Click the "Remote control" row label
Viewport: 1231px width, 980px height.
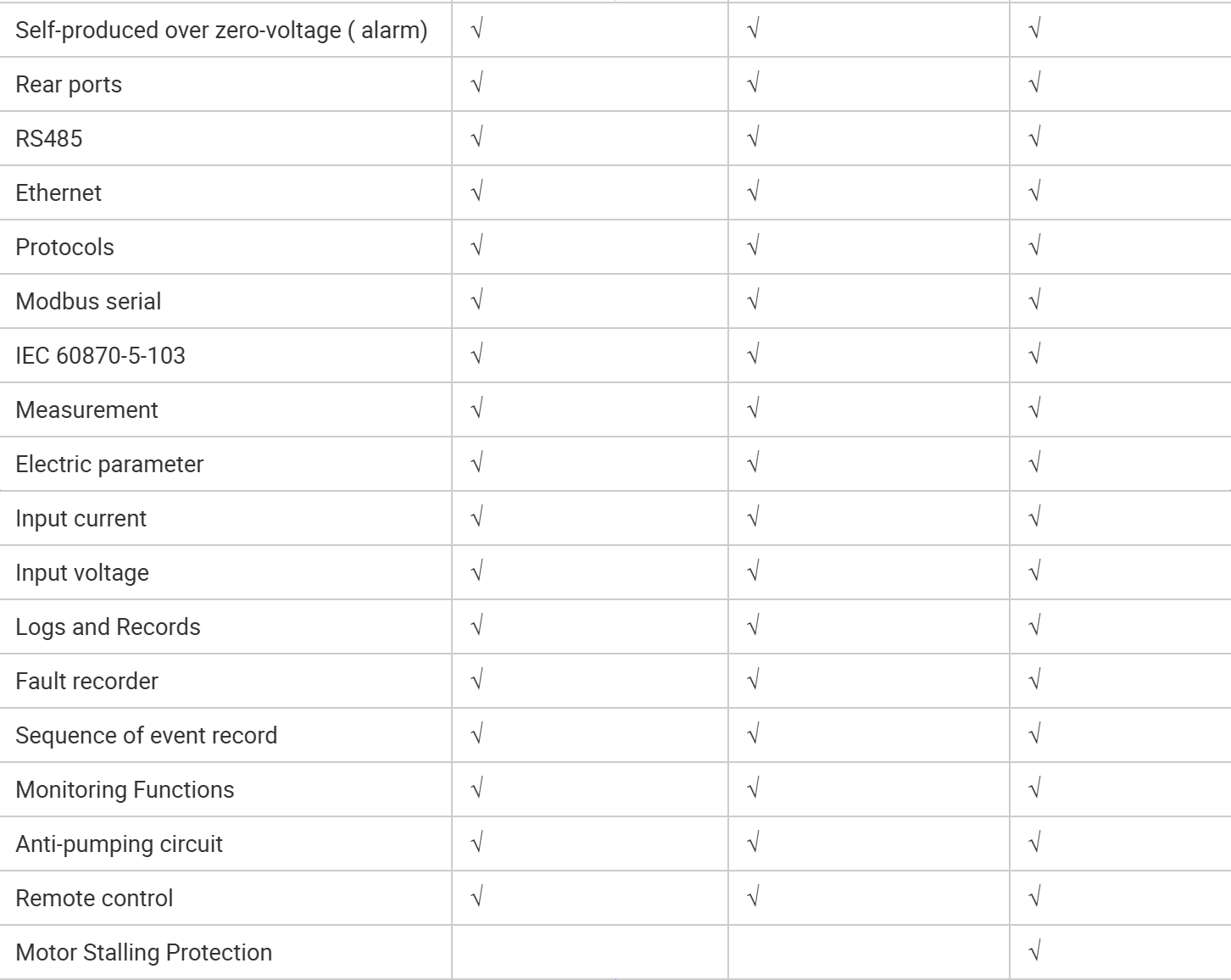tap(94, 899)
